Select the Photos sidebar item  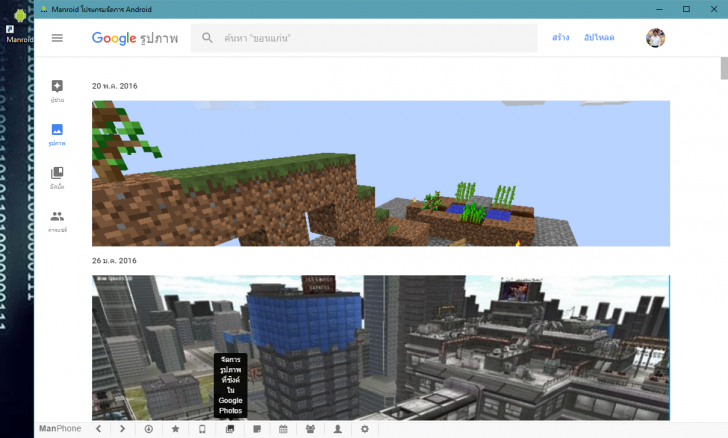click(x=57, y=135)
